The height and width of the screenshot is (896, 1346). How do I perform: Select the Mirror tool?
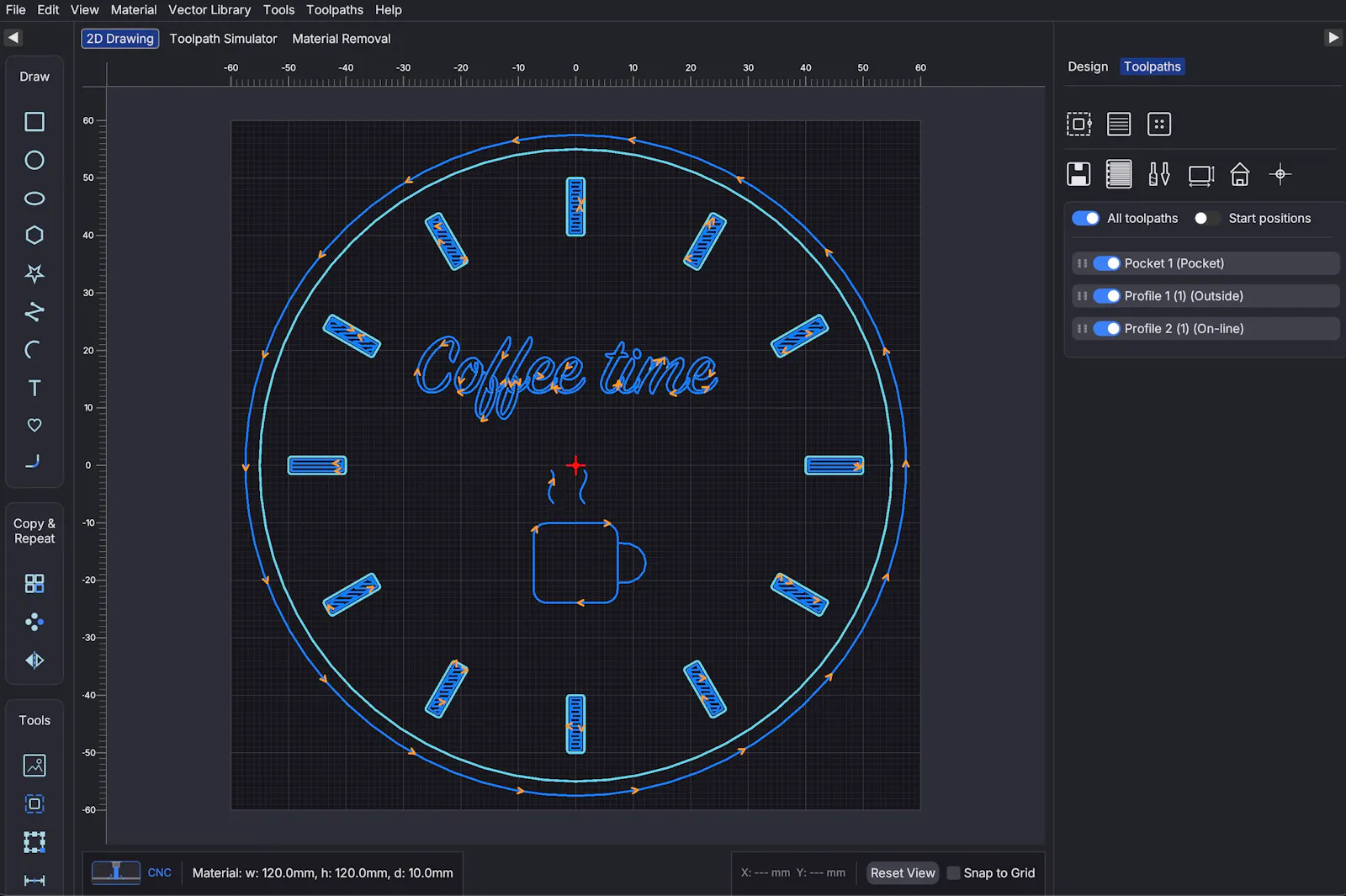[34, 660]
